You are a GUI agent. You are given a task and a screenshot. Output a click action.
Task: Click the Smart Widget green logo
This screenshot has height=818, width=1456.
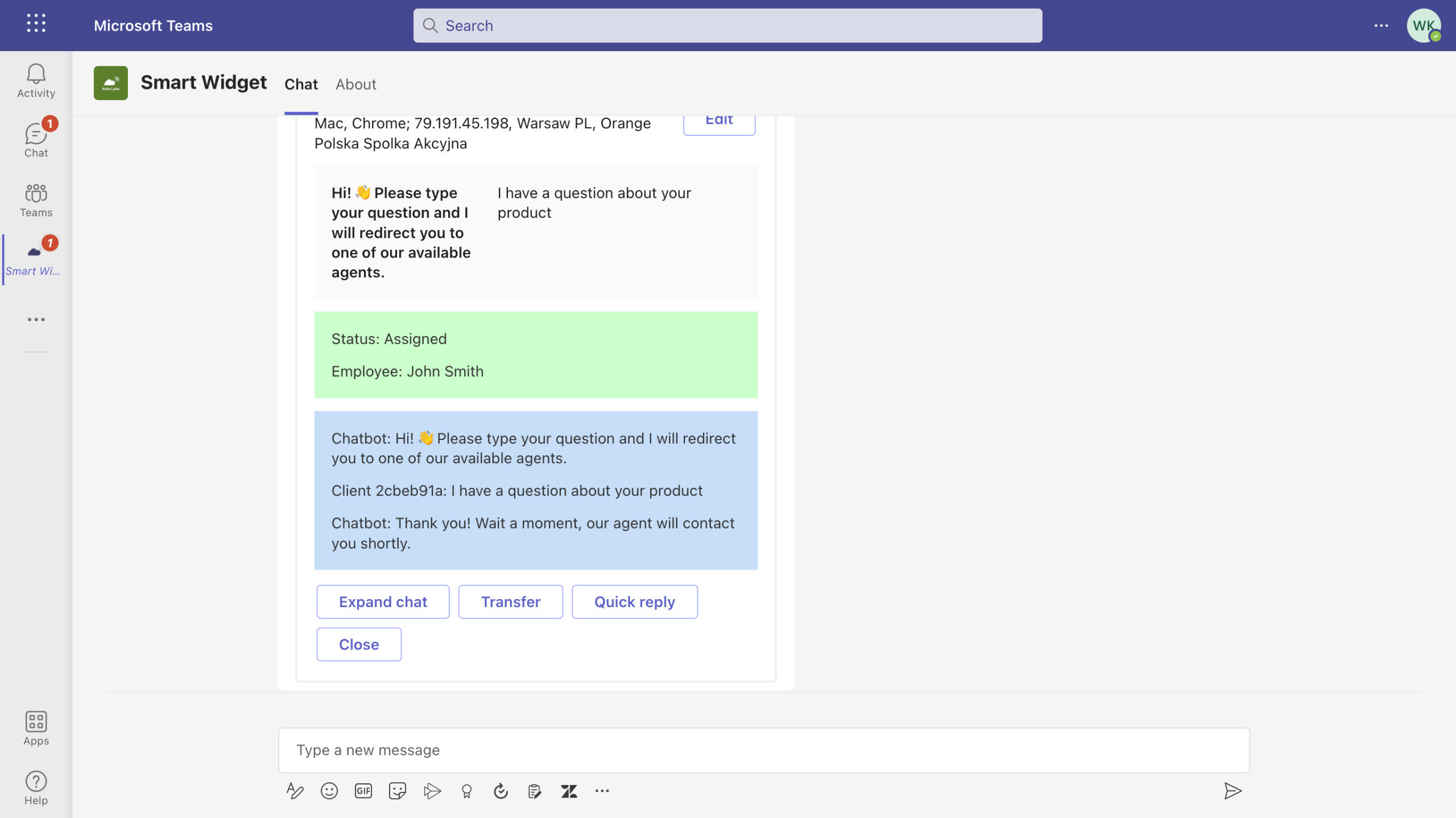click(x=111, y=83)
